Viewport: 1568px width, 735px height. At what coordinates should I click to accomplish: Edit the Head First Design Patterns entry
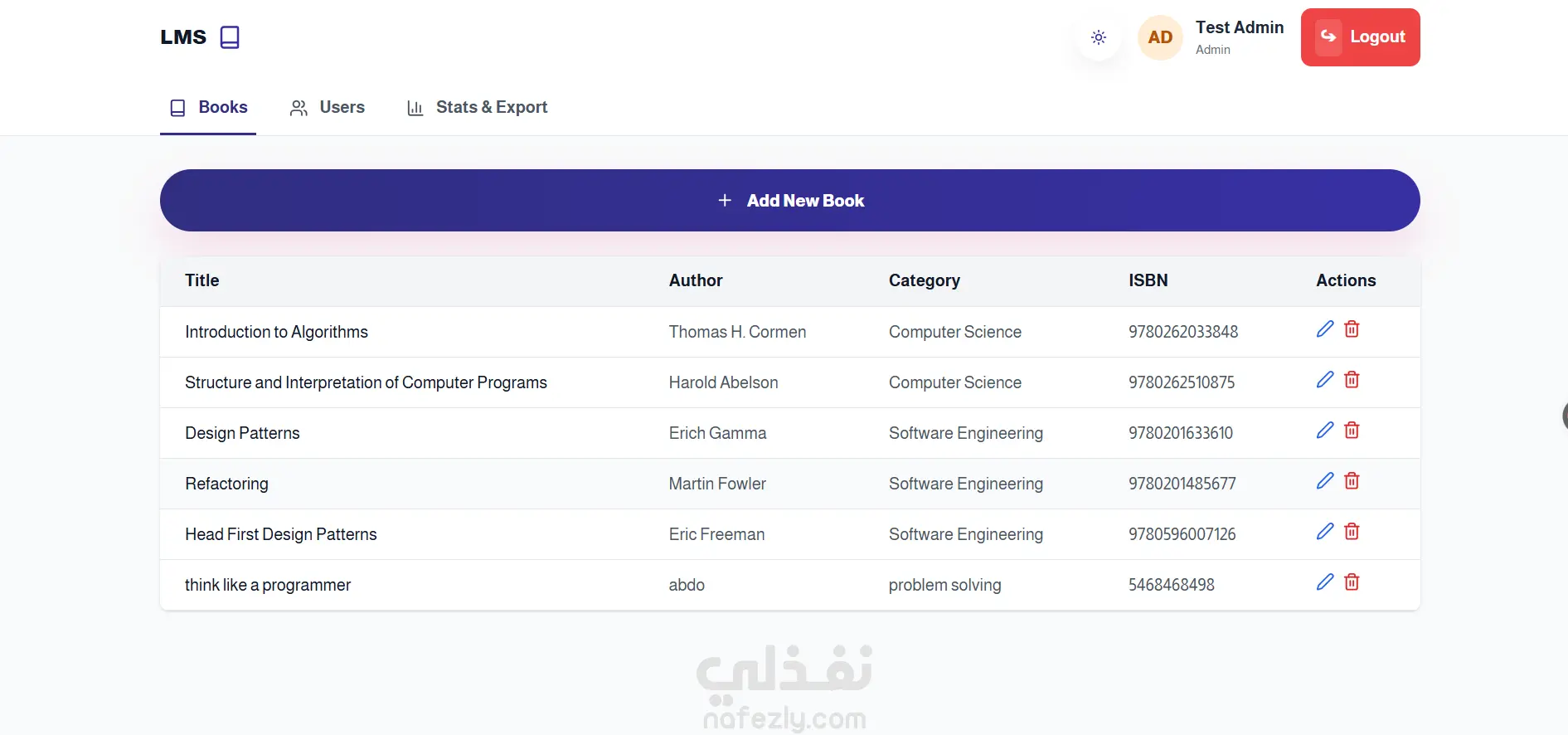coord(1325,532)
